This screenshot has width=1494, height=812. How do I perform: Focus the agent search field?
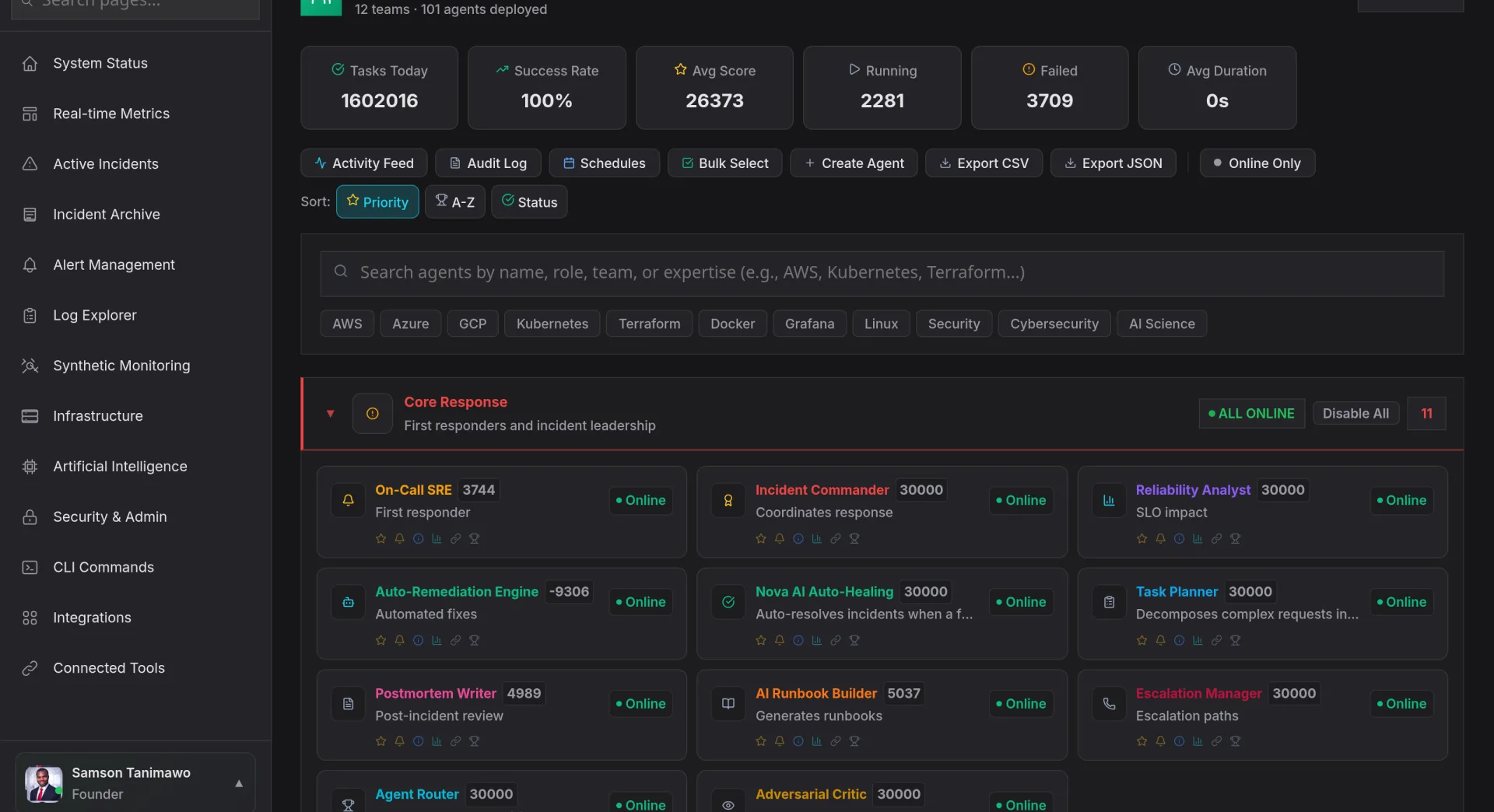[x=882, y=273]
